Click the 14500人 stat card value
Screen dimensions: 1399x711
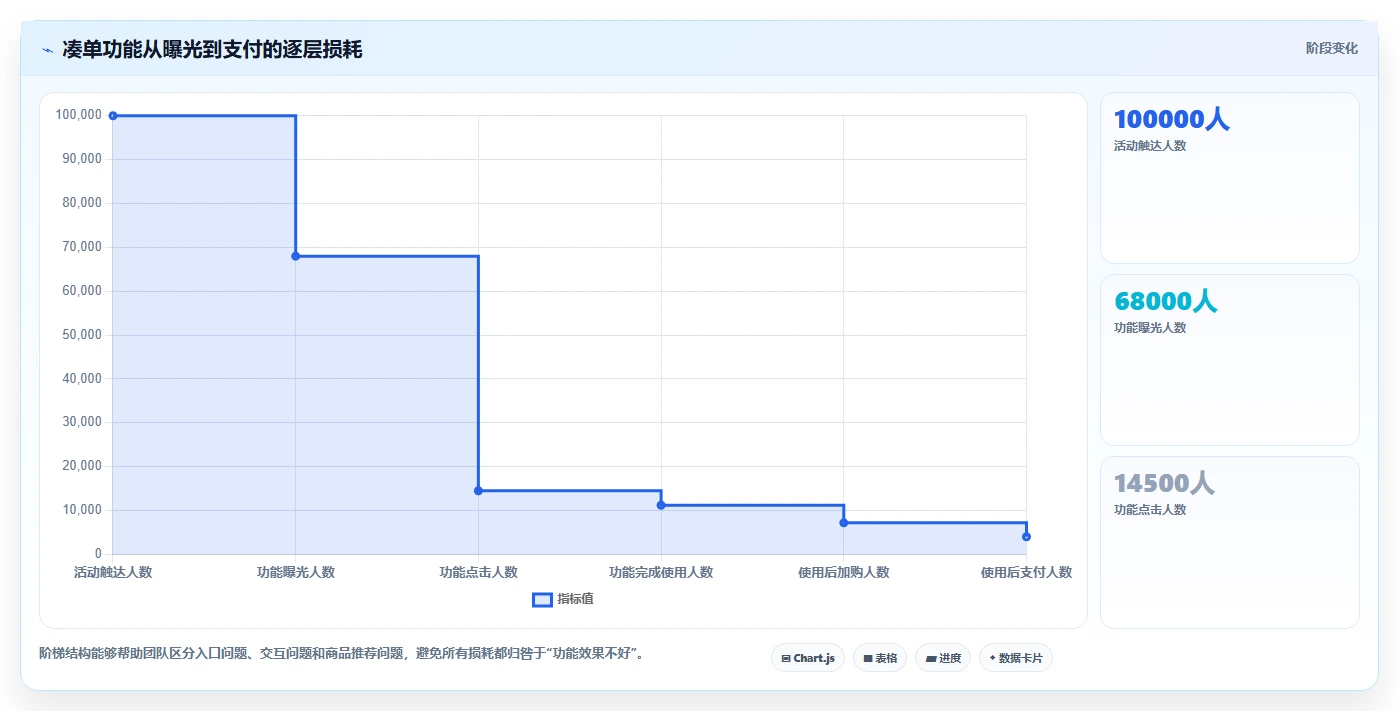click(x=1164, y=483)
